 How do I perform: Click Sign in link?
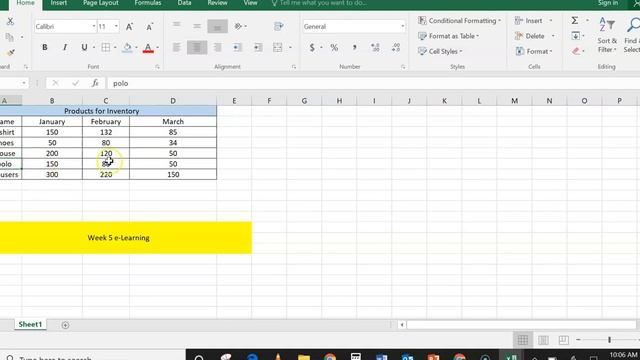point(608,3)
